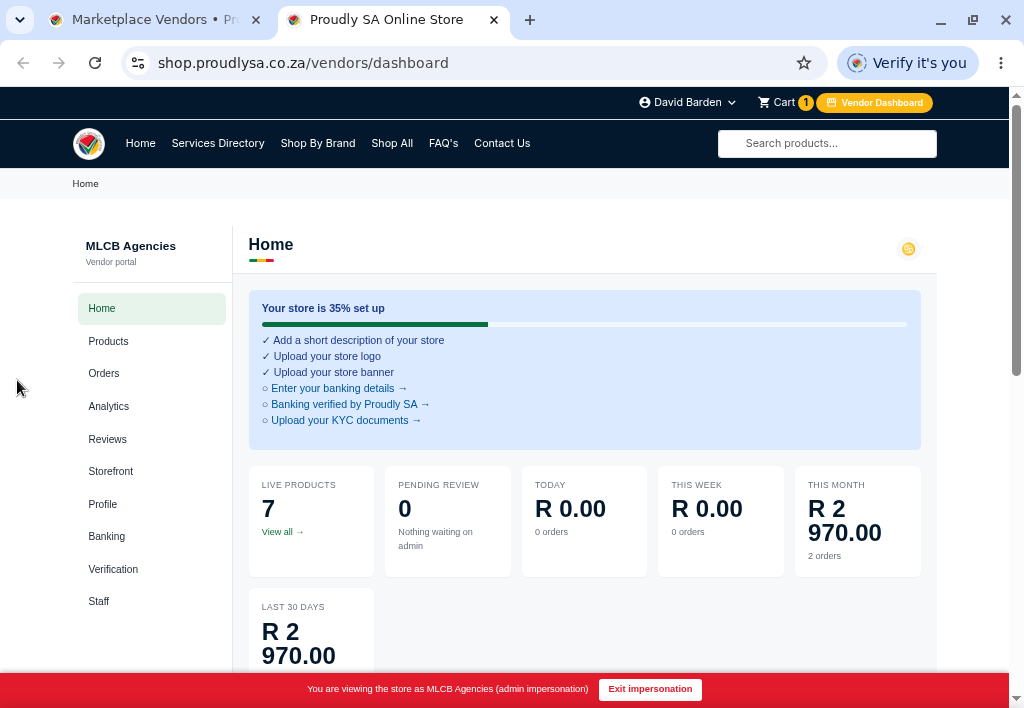Click MLCB Agencies vendor name
This screenshot has height=708, width=1024.
point(131,246)
